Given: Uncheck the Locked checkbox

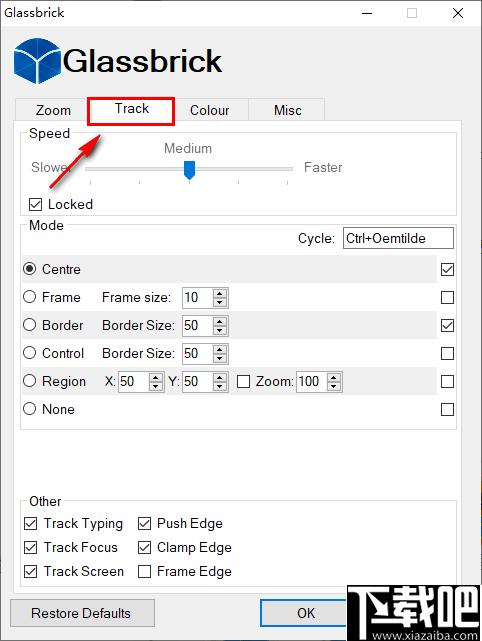Looking at the screenshot, I should point(36,204).
